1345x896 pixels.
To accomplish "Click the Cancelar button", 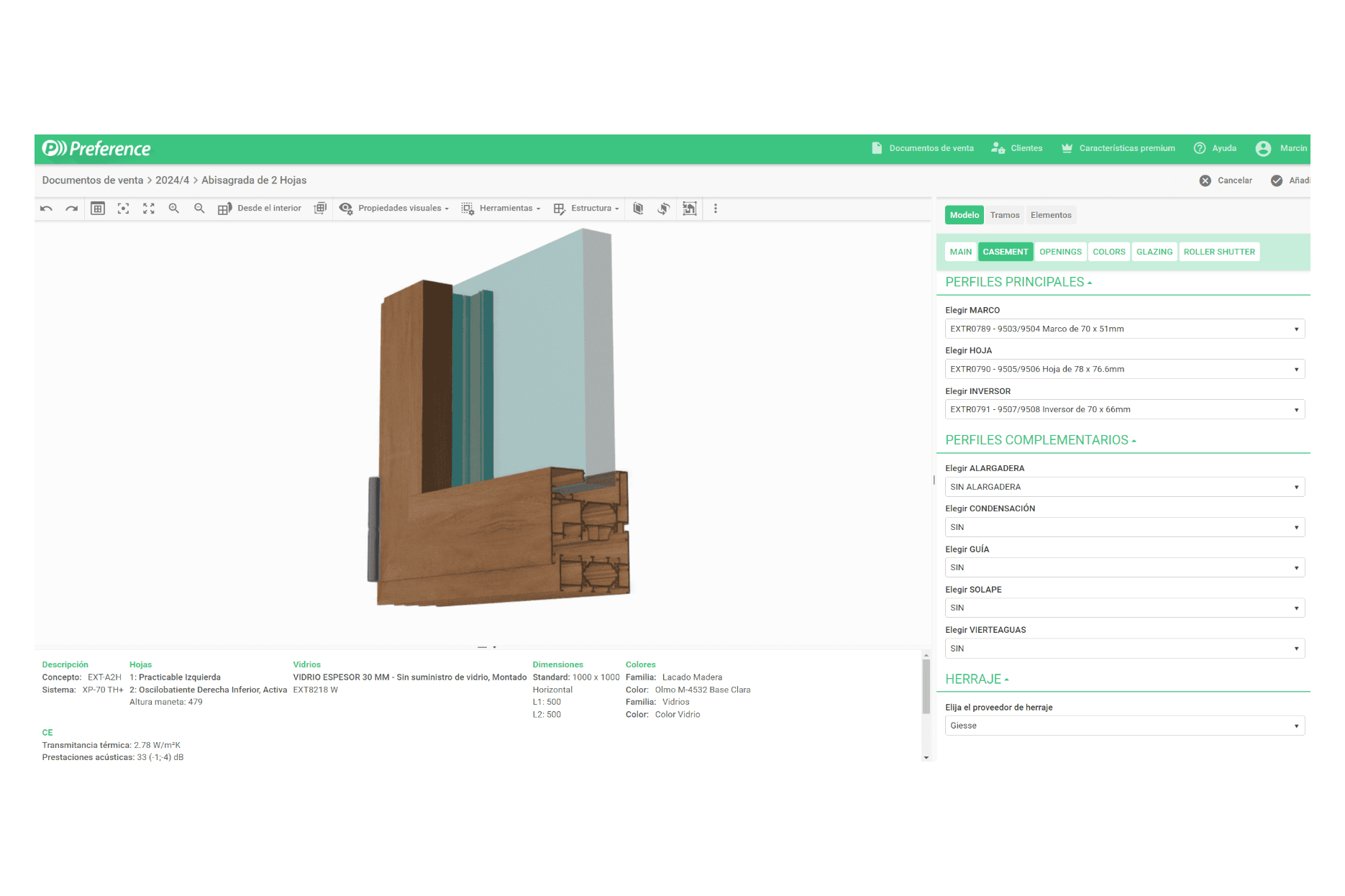I will tap(1226, 180).
